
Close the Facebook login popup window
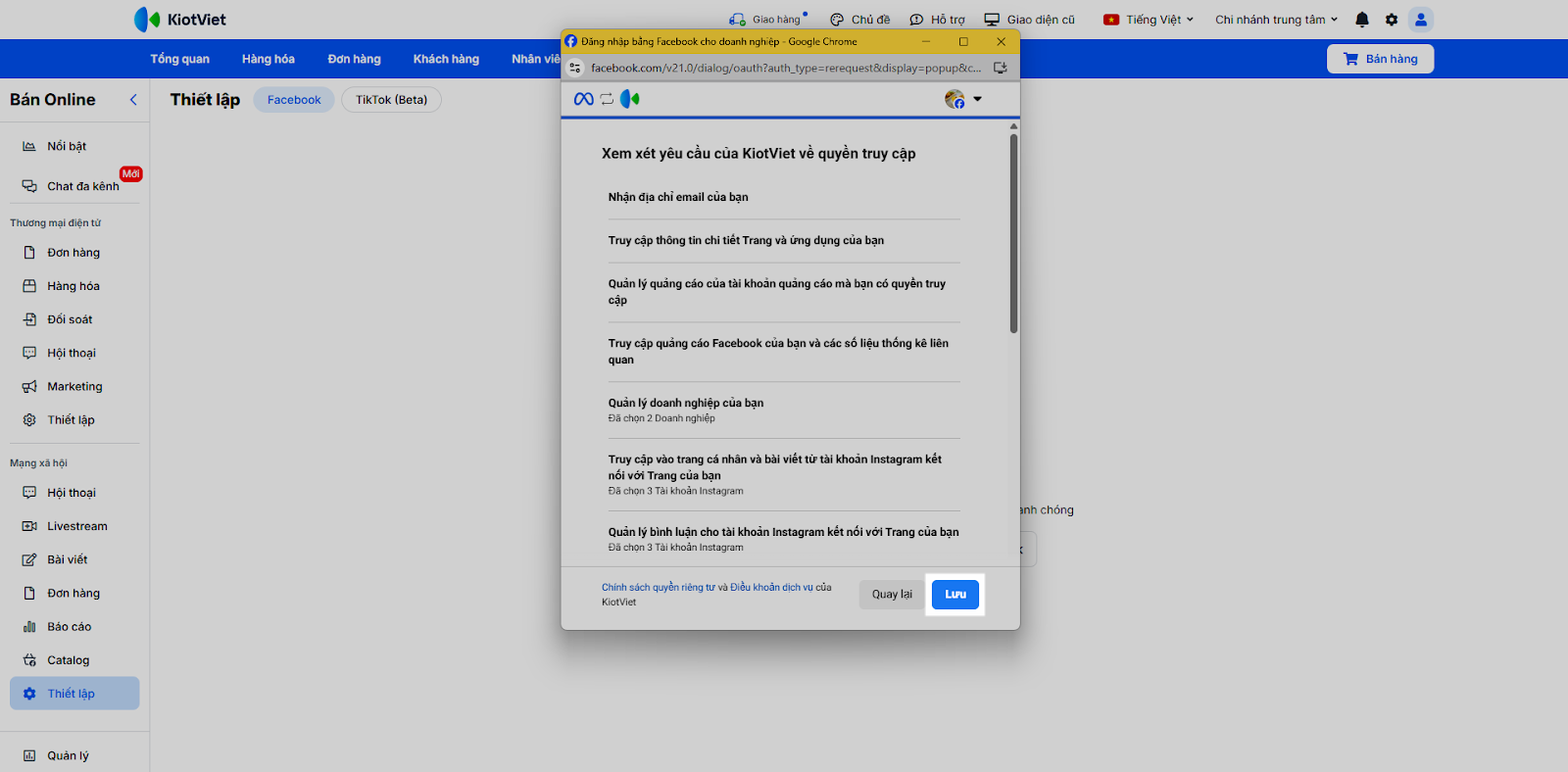pyautogui.click(x=1001, y=41)
